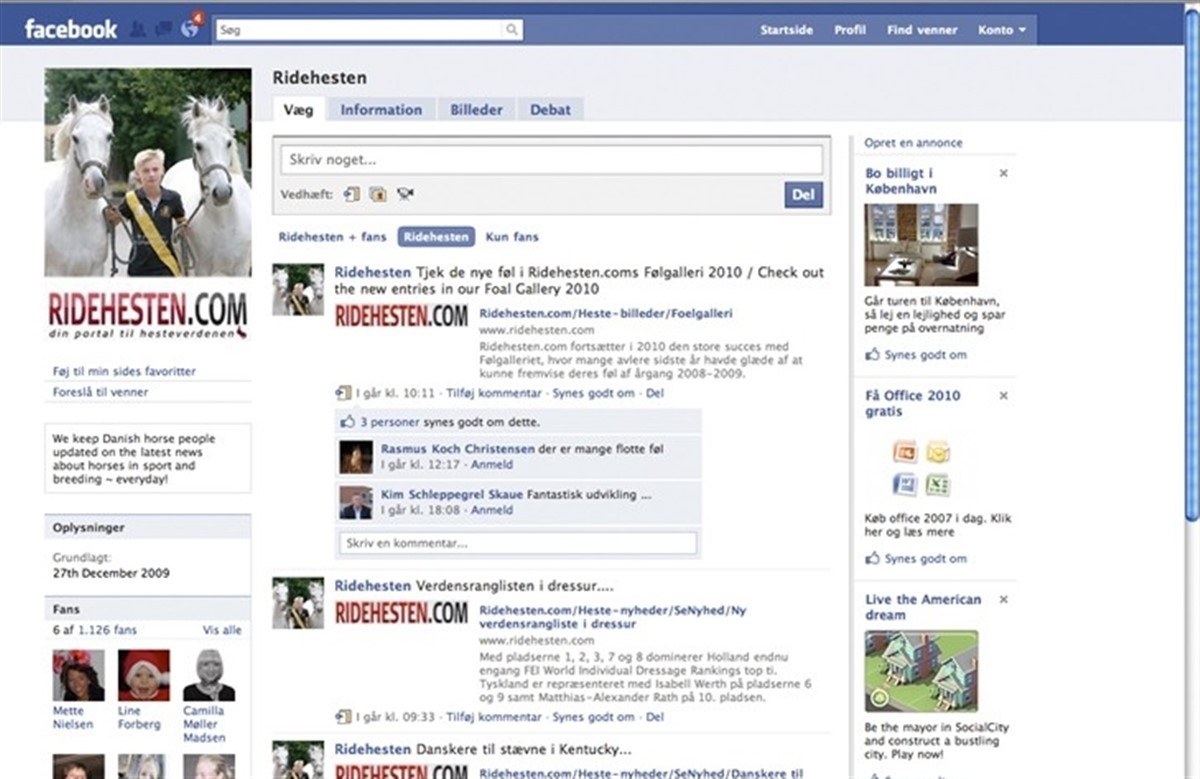This screenshot has width=1200, height=779.
Task: Open the messages icon in top bar
Action: (x=163, y=30)
